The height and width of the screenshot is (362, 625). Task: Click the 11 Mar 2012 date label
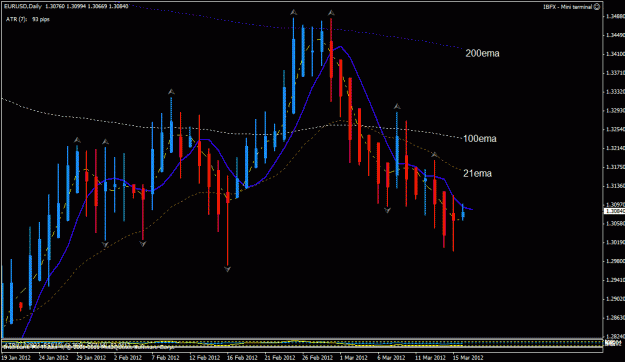(430, 358)
